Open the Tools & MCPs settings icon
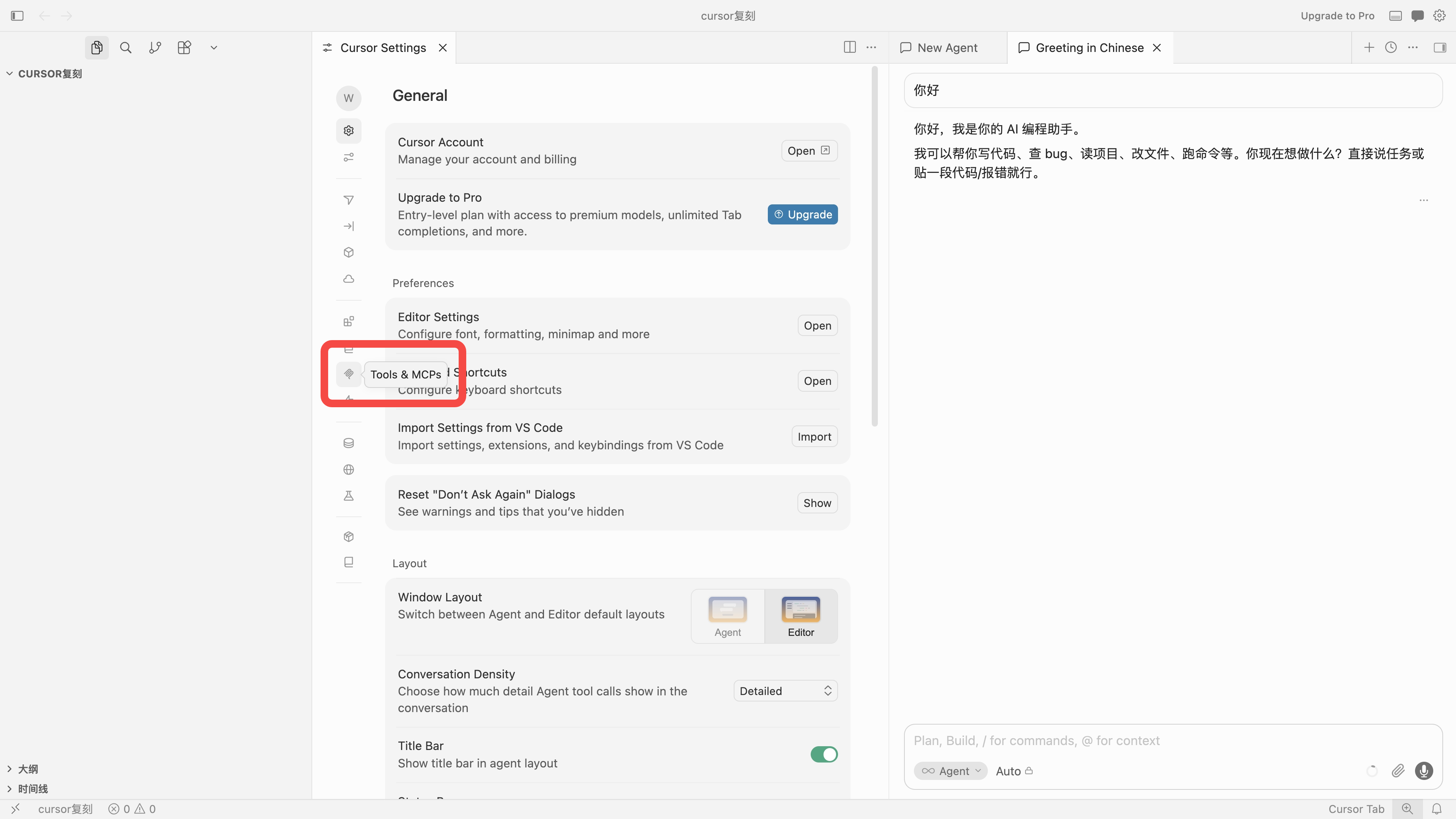The image size is (1456, 819). (x=349, y=374)
